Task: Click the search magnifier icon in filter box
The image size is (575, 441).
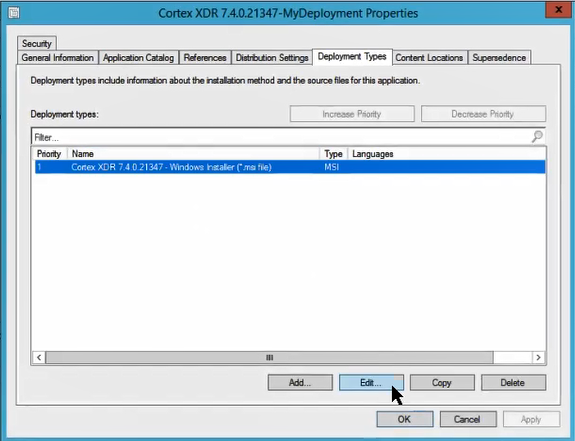Action: (537, 137)
